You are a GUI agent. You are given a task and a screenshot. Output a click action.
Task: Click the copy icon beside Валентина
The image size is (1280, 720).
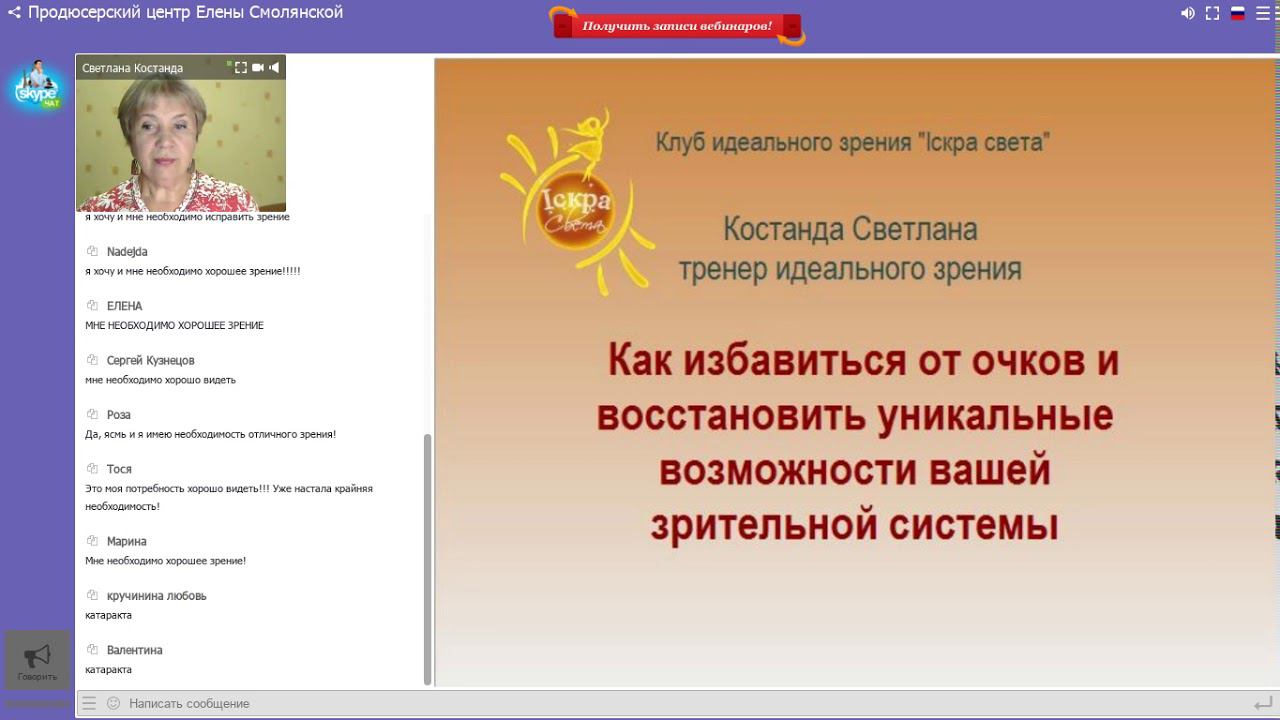[x=92, y=650]
